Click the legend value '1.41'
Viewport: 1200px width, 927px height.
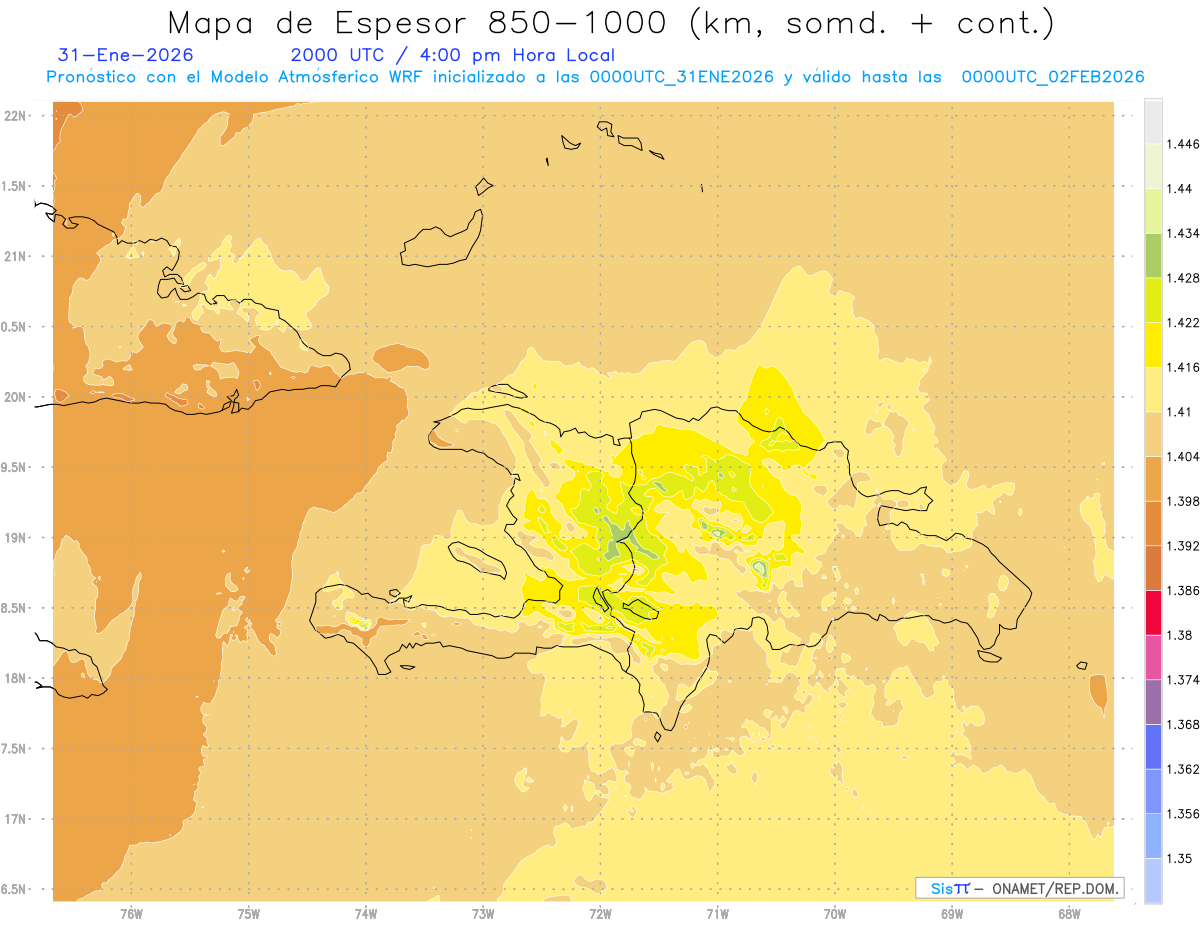tap(1179, 412)
